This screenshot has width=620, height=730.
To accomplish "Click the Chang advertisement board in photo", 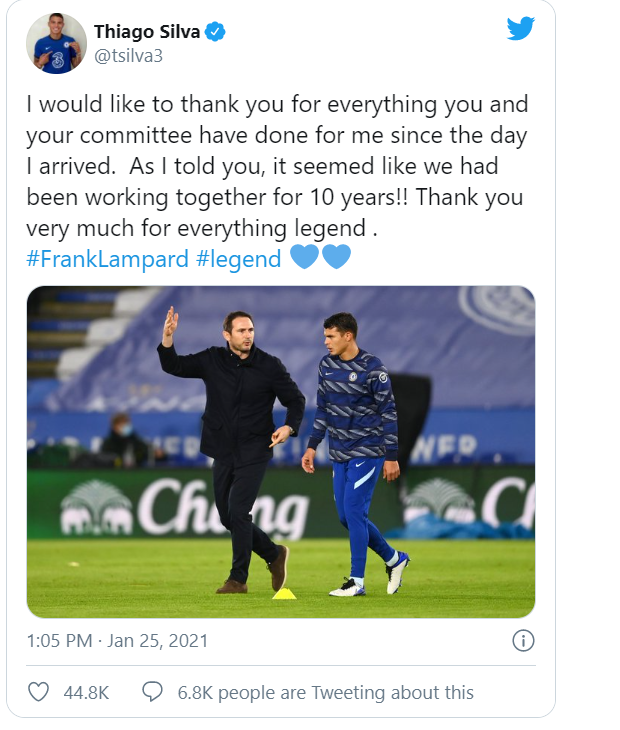I will 184,507.
